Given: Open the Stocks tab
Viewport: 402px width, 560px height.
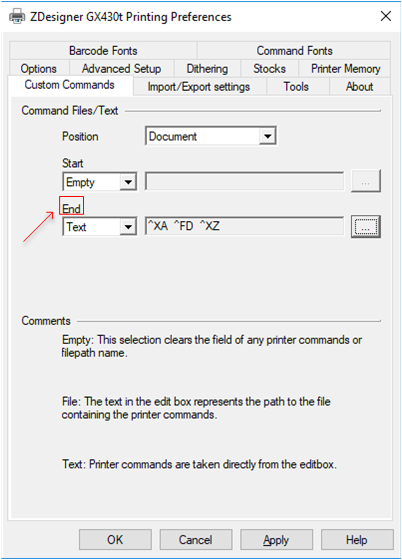Looking at the screenshot, I should point(270,69).
